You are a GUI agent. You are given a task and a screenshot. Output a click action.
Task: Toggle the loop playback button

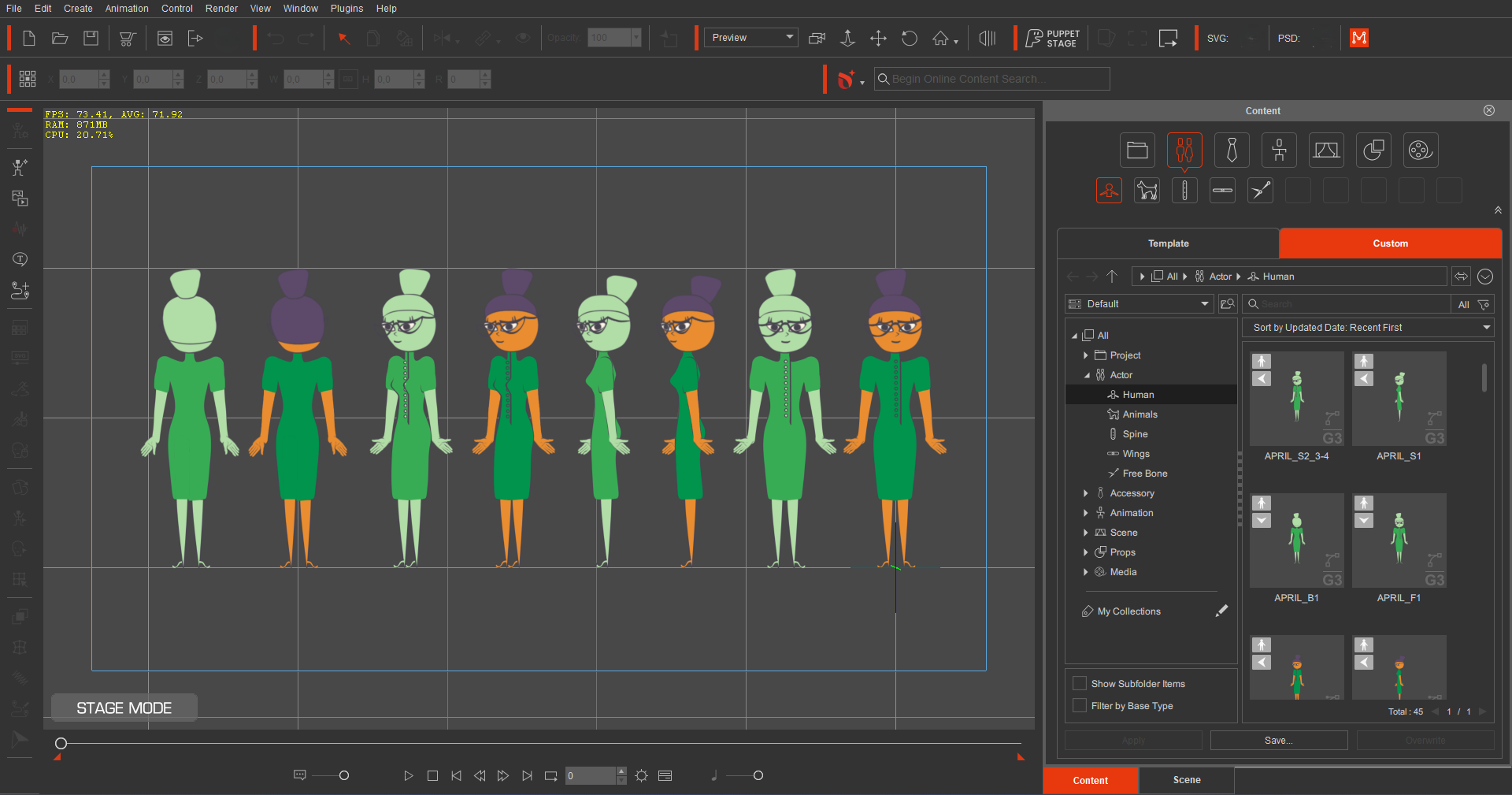[x=550, y=776]
